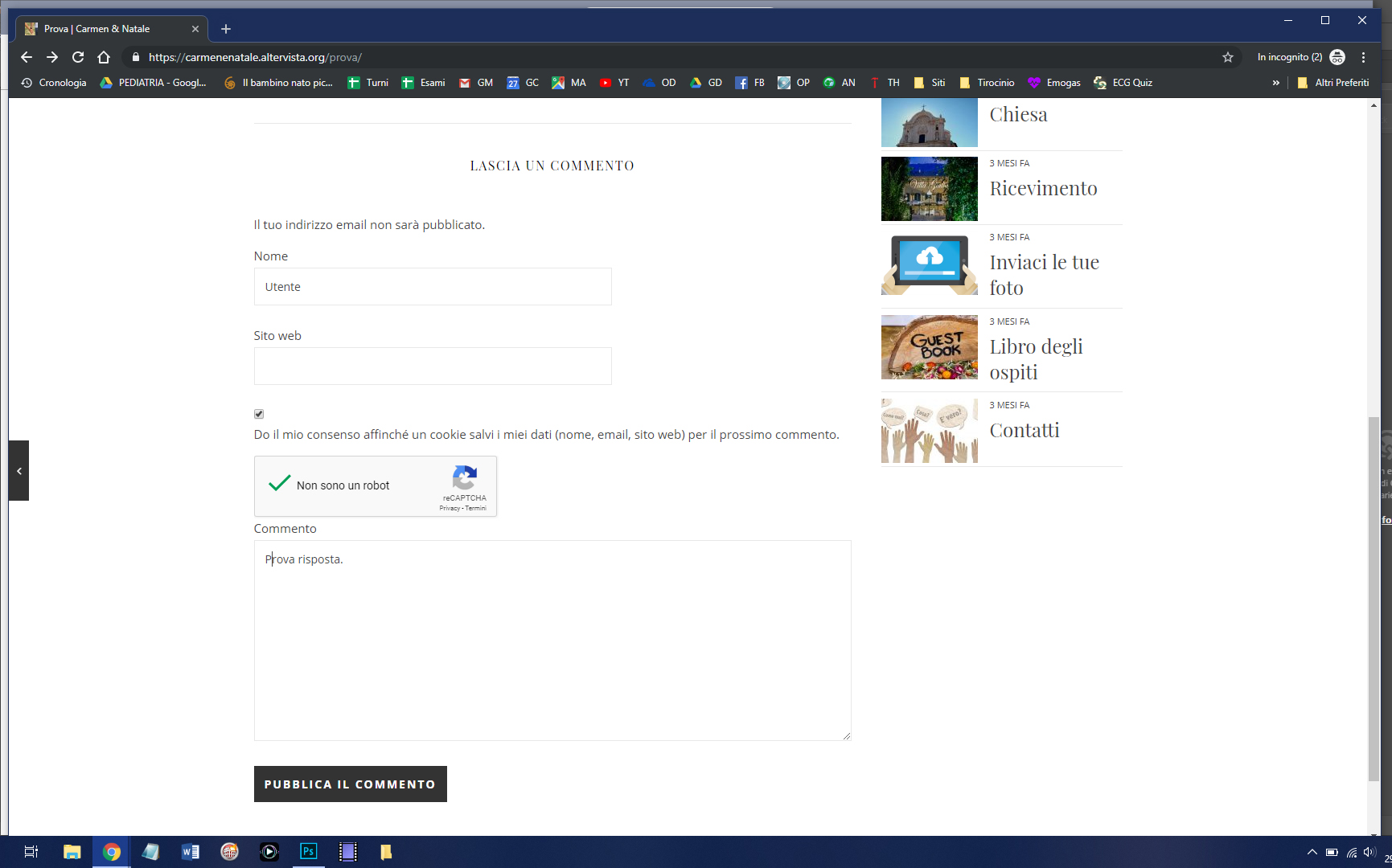
Task: Open the Chiesa post title
Action: [1018, 114]
